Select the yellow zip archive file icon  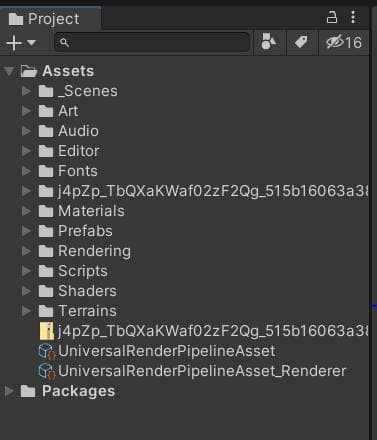coord(47,331)
